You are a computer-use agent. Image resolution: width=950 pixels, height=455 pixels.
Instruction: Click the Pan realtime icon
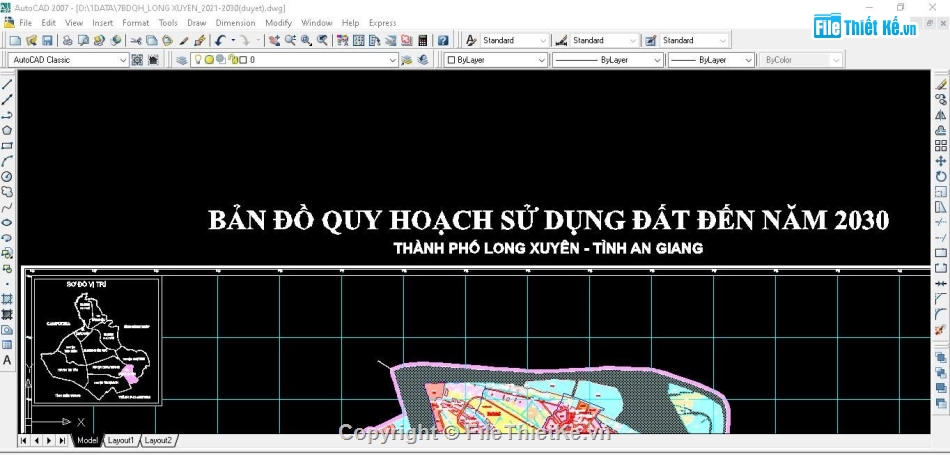pyautogui.click(x=274, y=41)
